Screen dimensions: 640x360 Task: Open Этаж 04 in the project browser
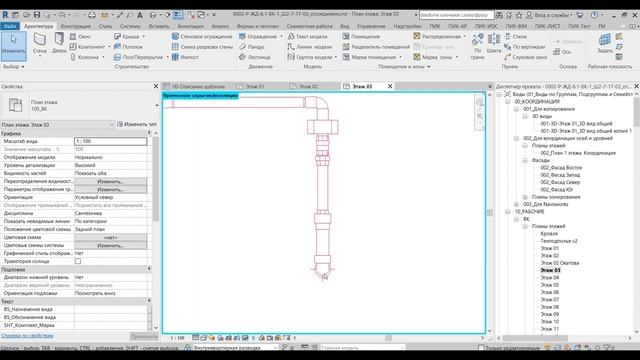pyautogui.click(x=550, y=278)
